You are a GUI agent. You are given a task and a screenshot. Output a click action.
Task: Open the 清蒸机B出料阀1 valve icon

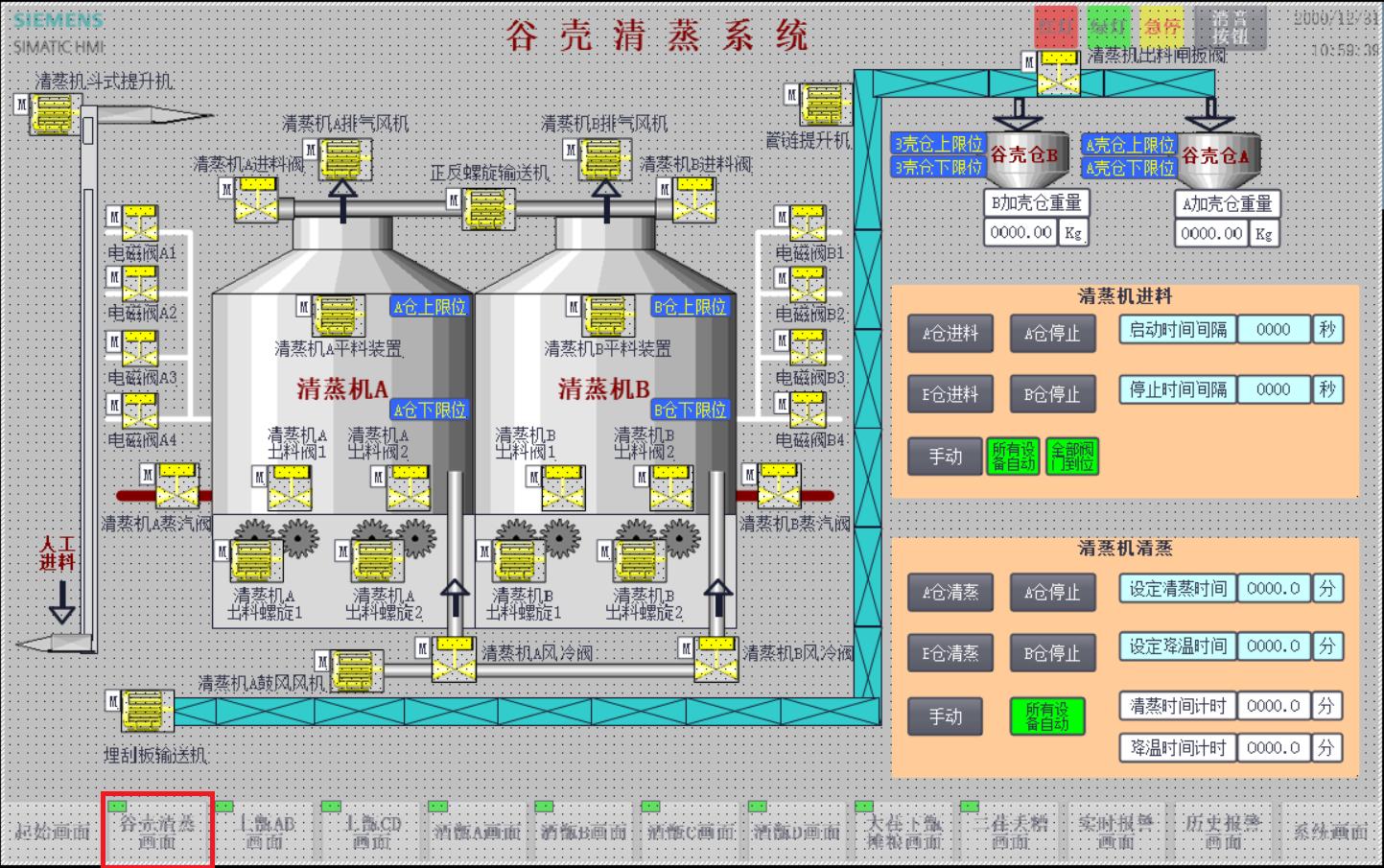(x=563, y=487)
